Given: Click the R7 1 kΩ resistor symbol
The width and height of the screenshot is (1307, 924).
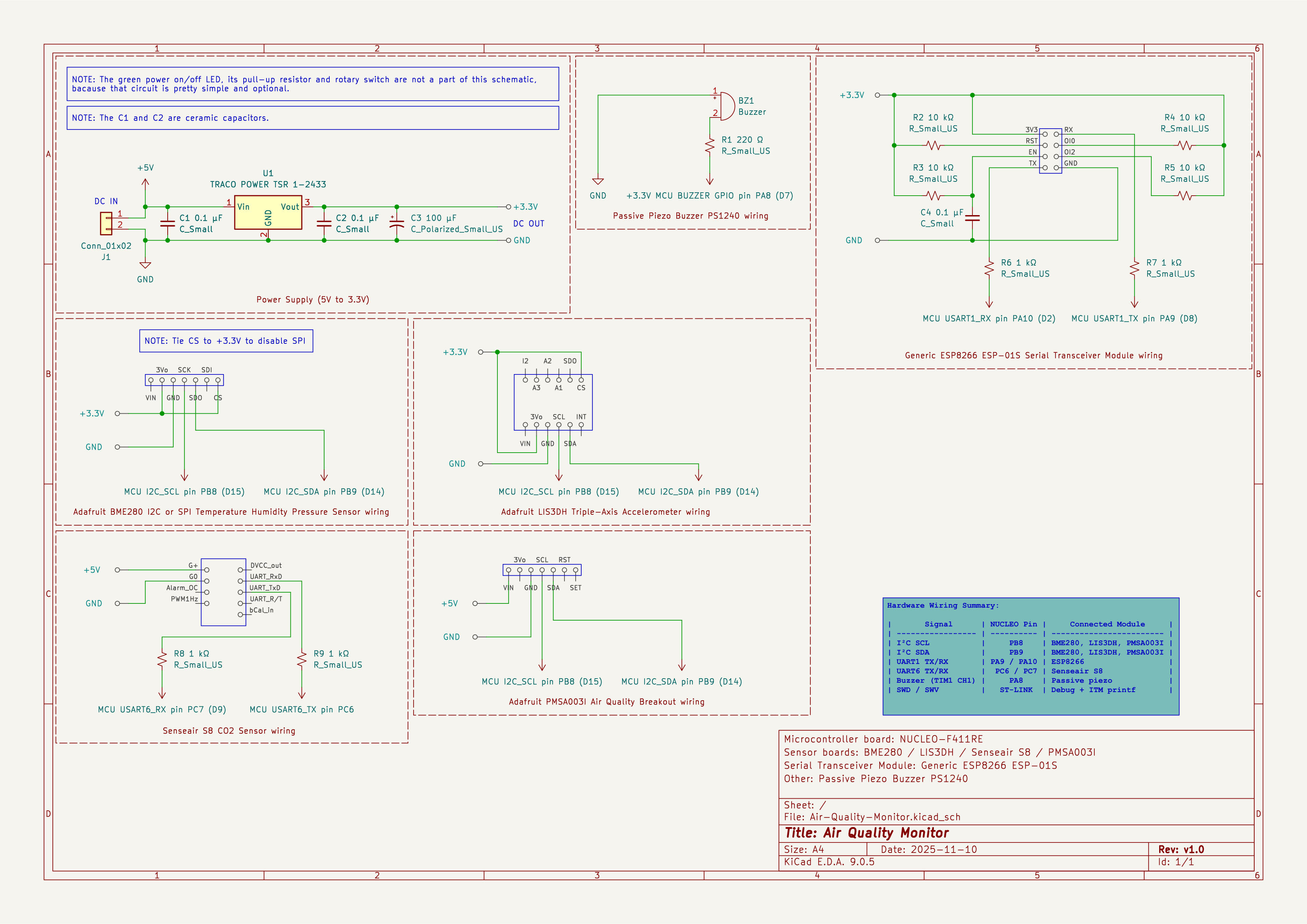Looking at the screenshot, I should (1134, 269).
